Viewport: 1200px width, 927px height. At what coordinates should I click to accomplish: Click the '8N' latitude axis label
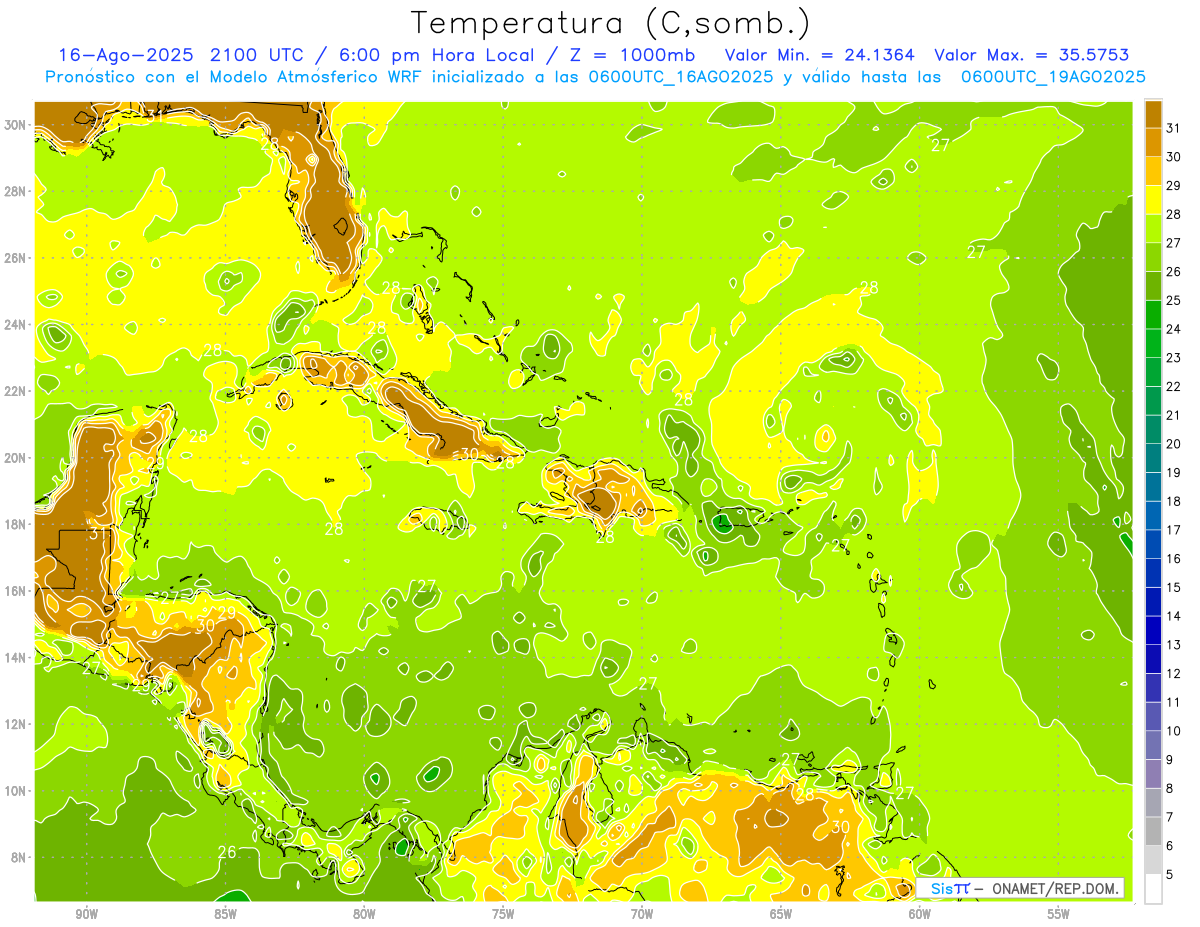(19, 857)
